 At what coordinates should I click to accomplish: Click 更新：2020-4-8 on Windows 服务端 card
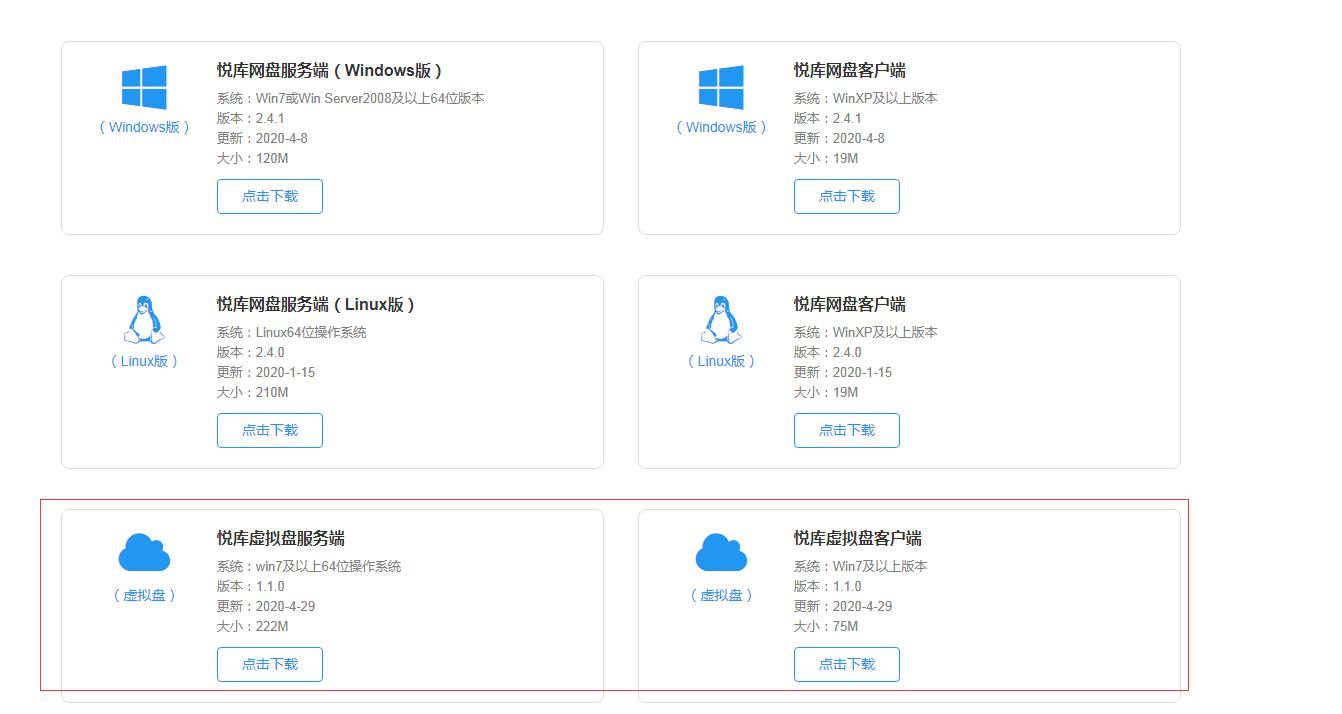[263, 138]
